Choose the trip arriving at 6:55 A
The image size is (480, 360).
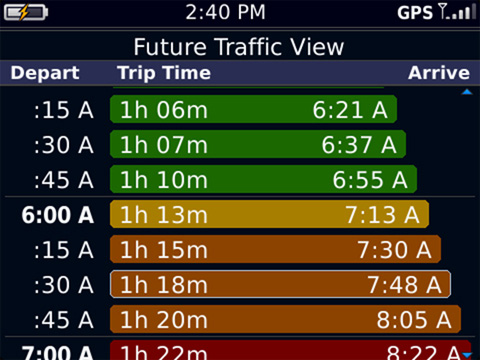click(263, 179)
